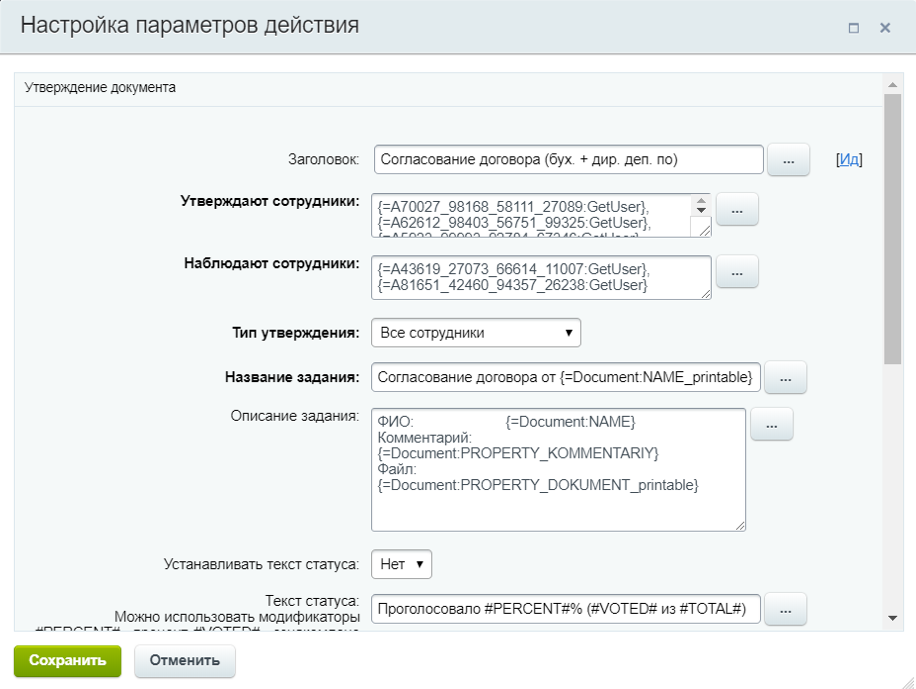Open the ellipsis picker beside Утверждают сотрудники
Image resolution: width=916 pixels, height=689 pixels.
pos(737,209)
